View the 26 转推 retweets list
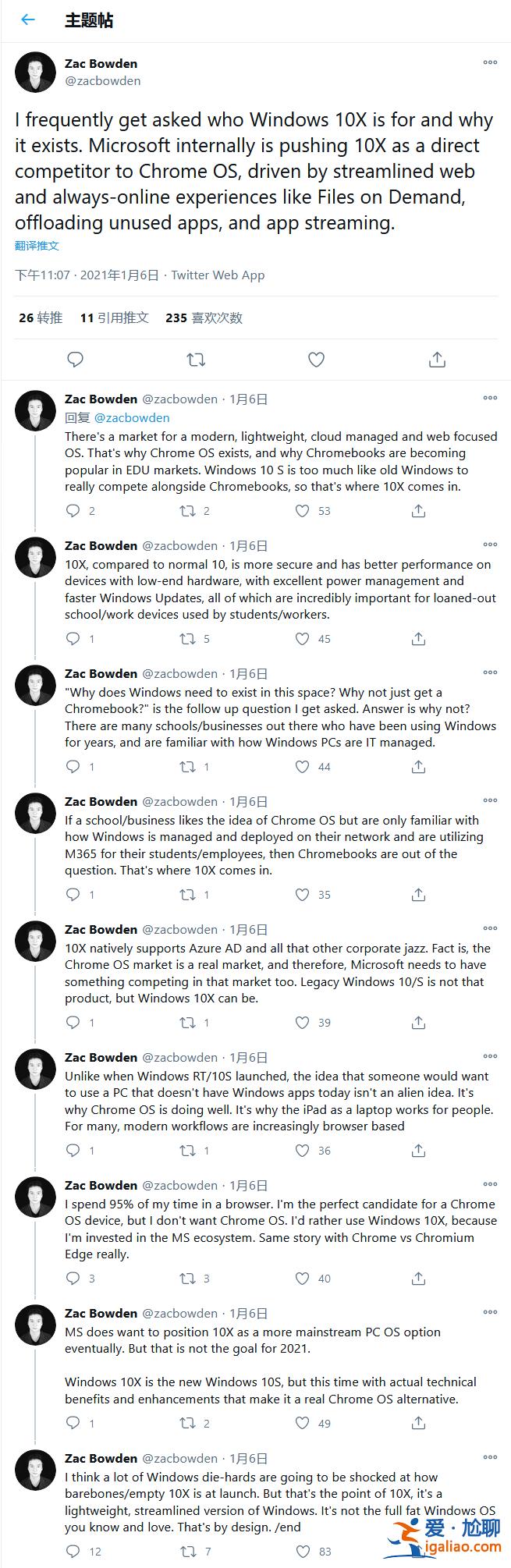Screen dimensions: 511x1568 click(41, 318)
